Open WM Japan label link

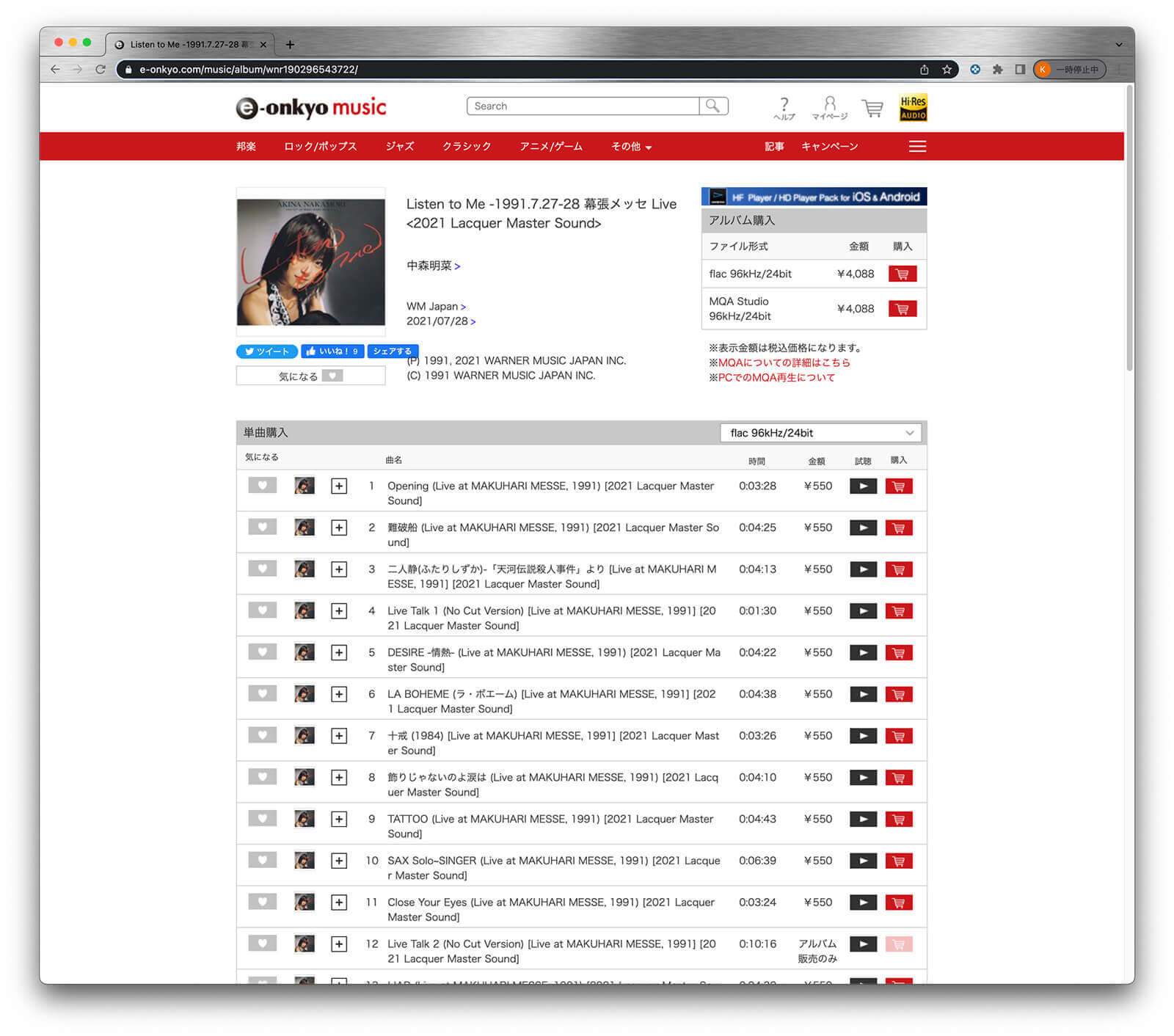[x=436, y=306]
